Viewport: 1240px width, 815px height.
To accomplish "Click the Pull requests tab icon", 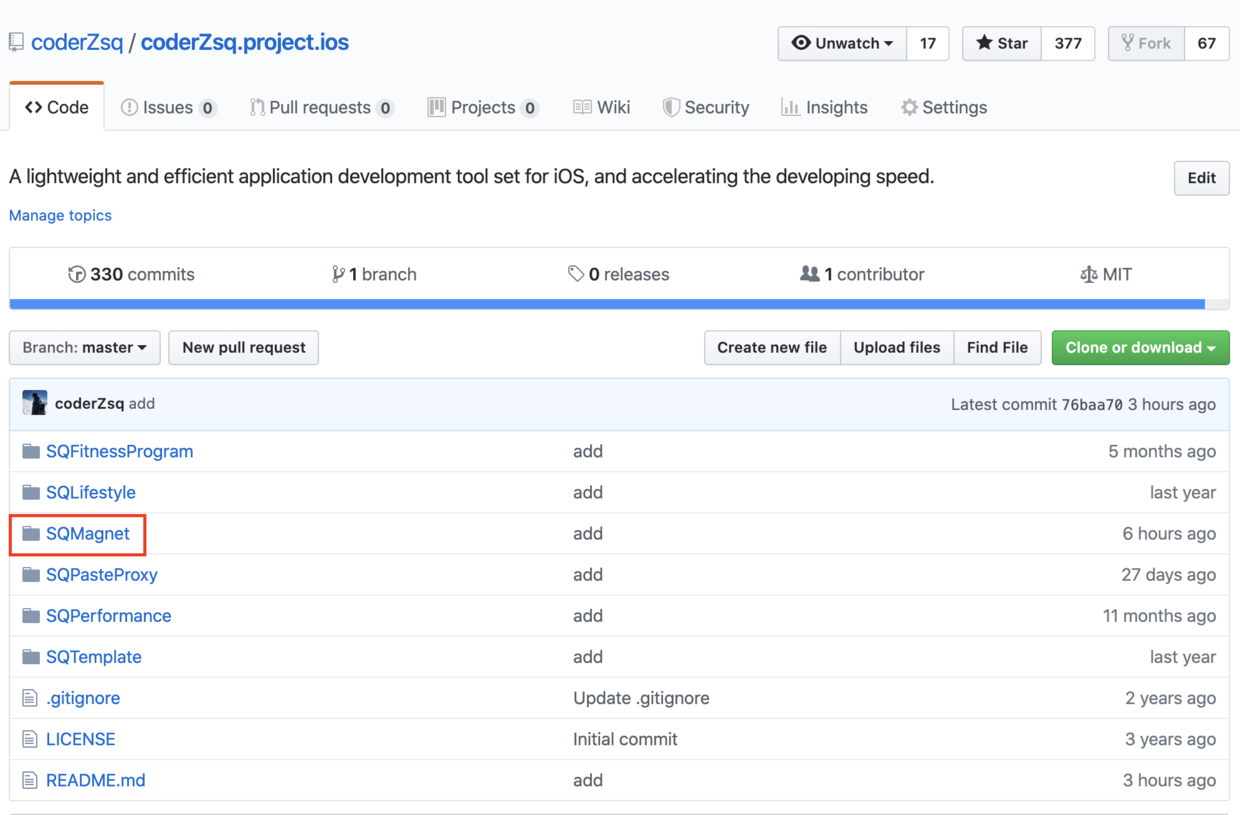I will coord(257,107).
